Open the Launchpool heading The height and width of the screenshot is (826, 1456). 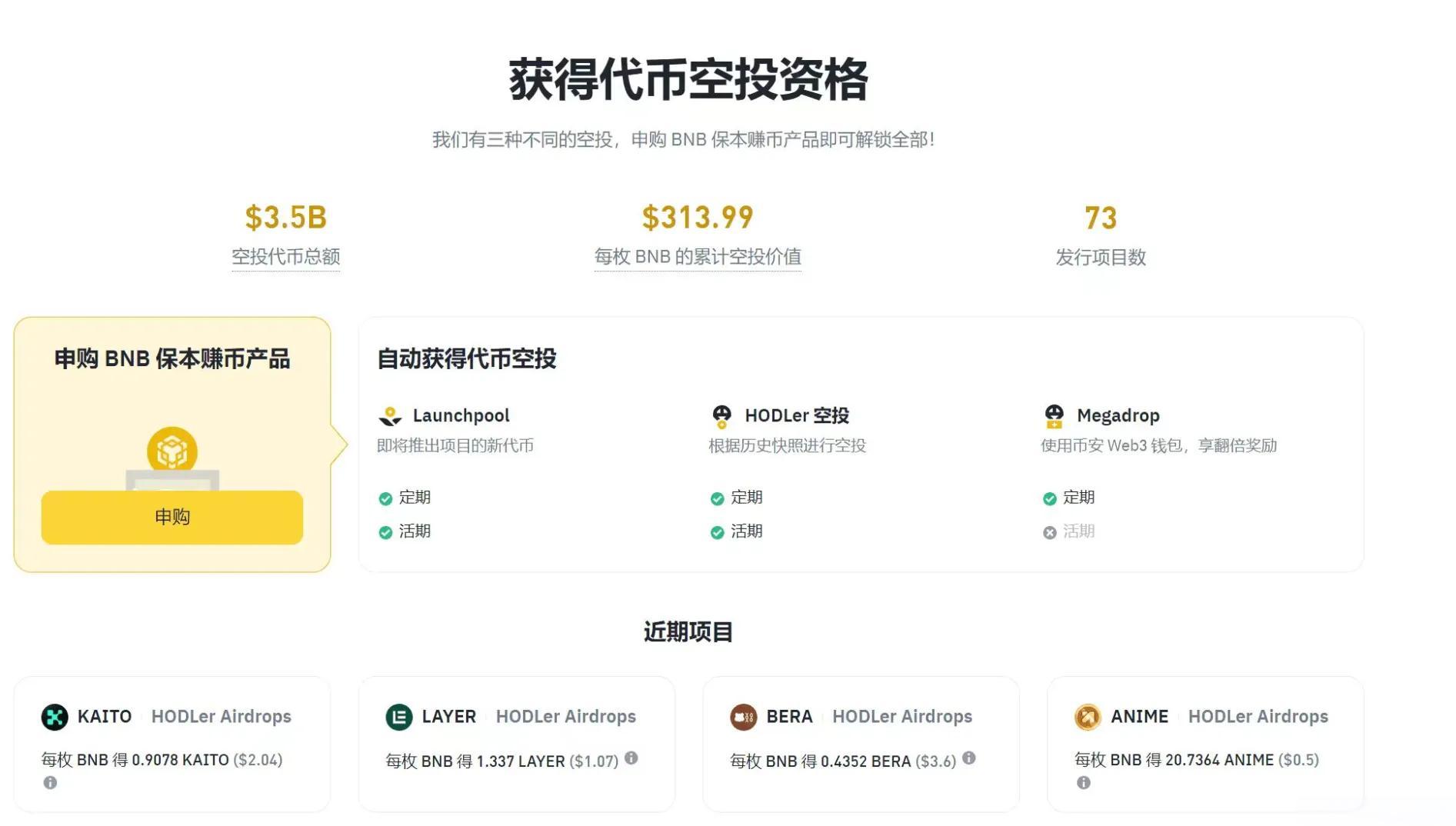461,416
